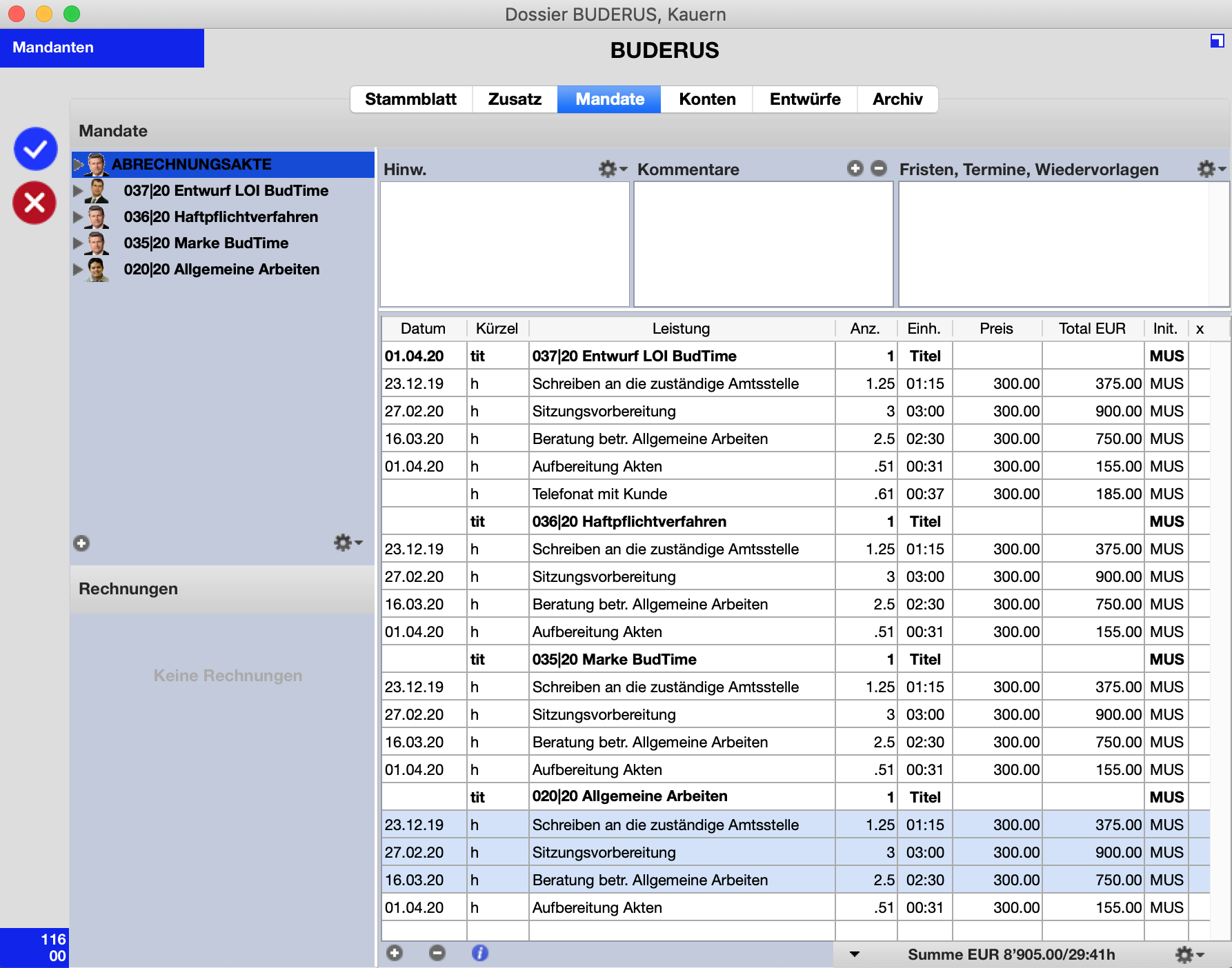The height and width of the screenshot is (968, 1232).
Task: Expand the ABRECHNUNGSAKTE tree node
Action: pyautogui.click(x=78, y=165)
